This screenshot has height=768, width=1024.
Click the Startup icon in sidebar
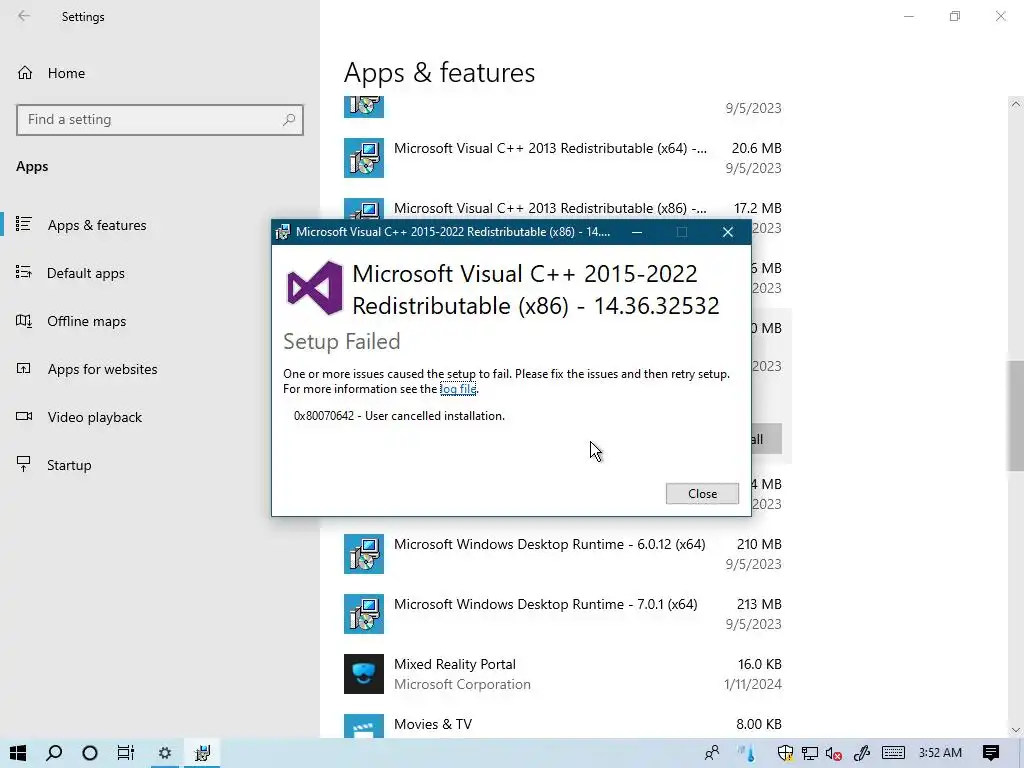coord(24,464)
